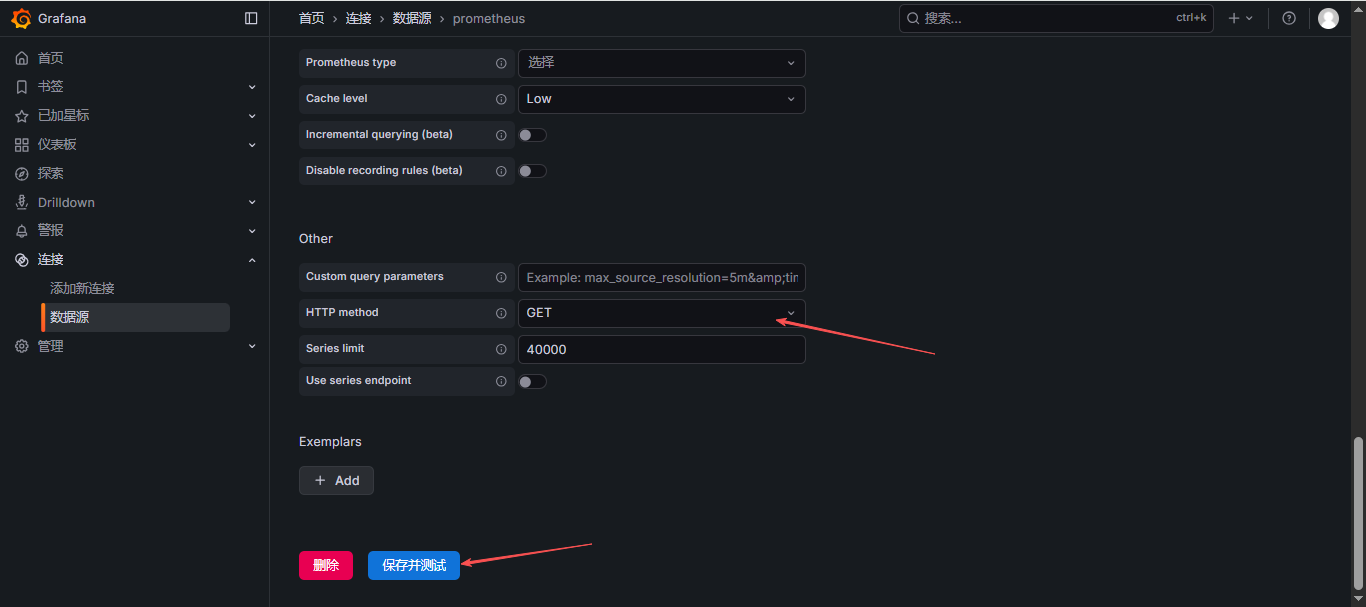
Task: Click the Series limit 40000 field
Action: [x=661, y=349]
